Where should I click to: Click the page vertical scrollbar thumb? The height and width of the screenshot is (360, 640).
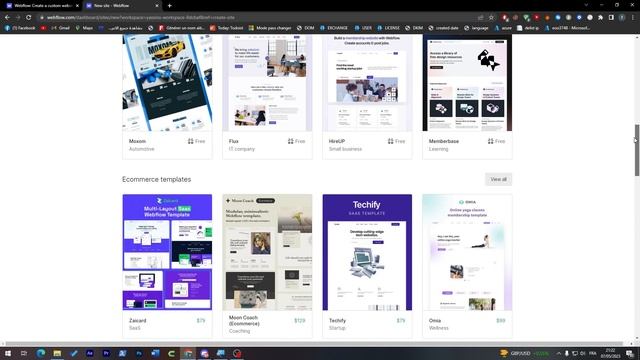point(636,150)
